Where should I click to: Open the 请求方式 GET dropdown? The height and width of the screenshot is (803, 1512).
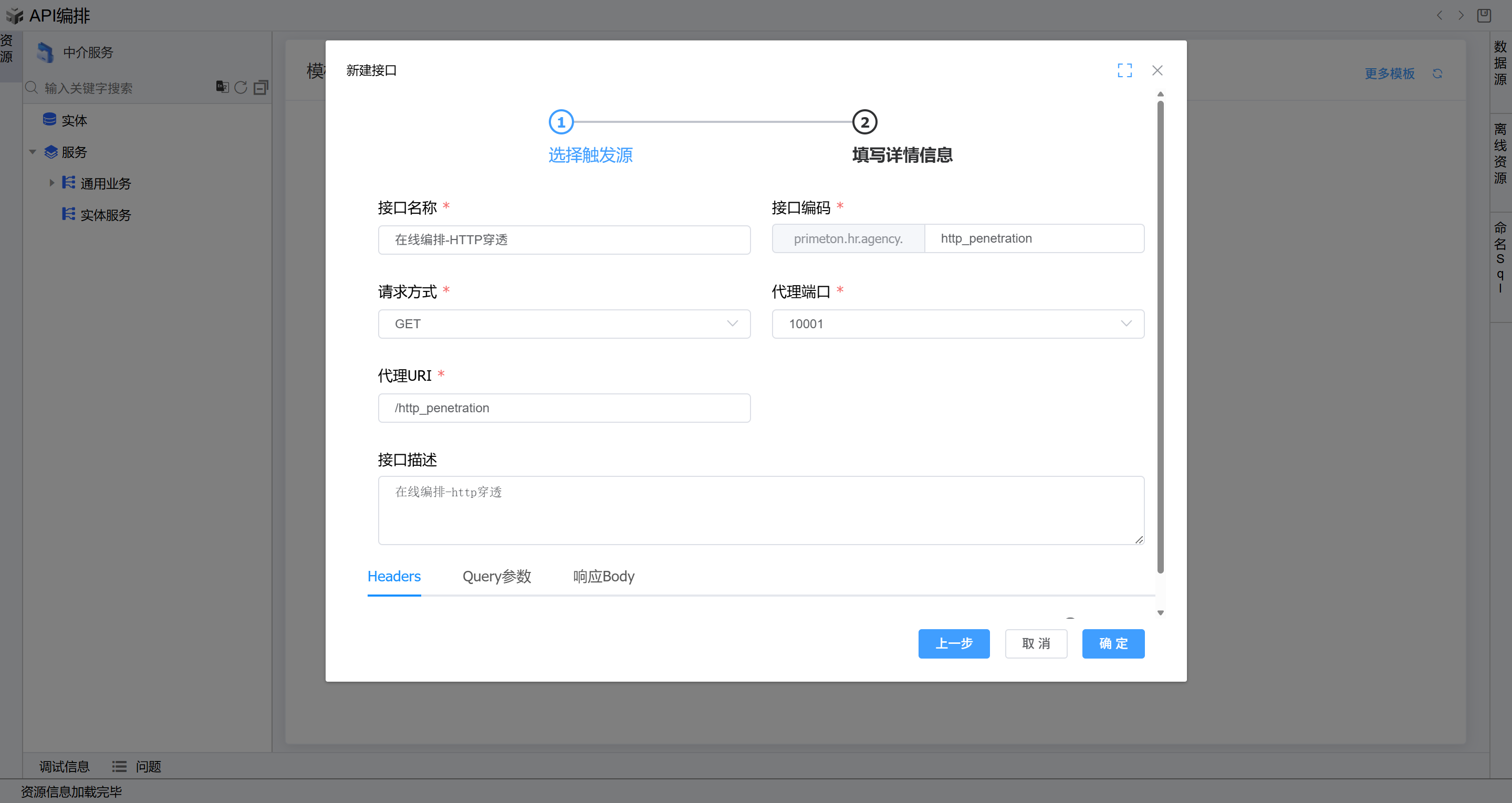pos(564,324)
